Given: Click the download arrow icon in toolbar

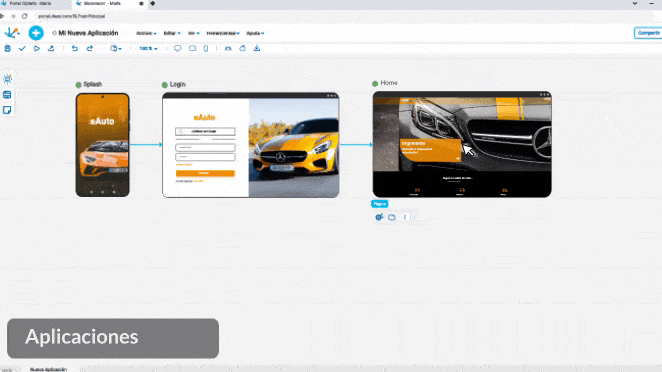Looking at the screenshot, I should point(257,49).
